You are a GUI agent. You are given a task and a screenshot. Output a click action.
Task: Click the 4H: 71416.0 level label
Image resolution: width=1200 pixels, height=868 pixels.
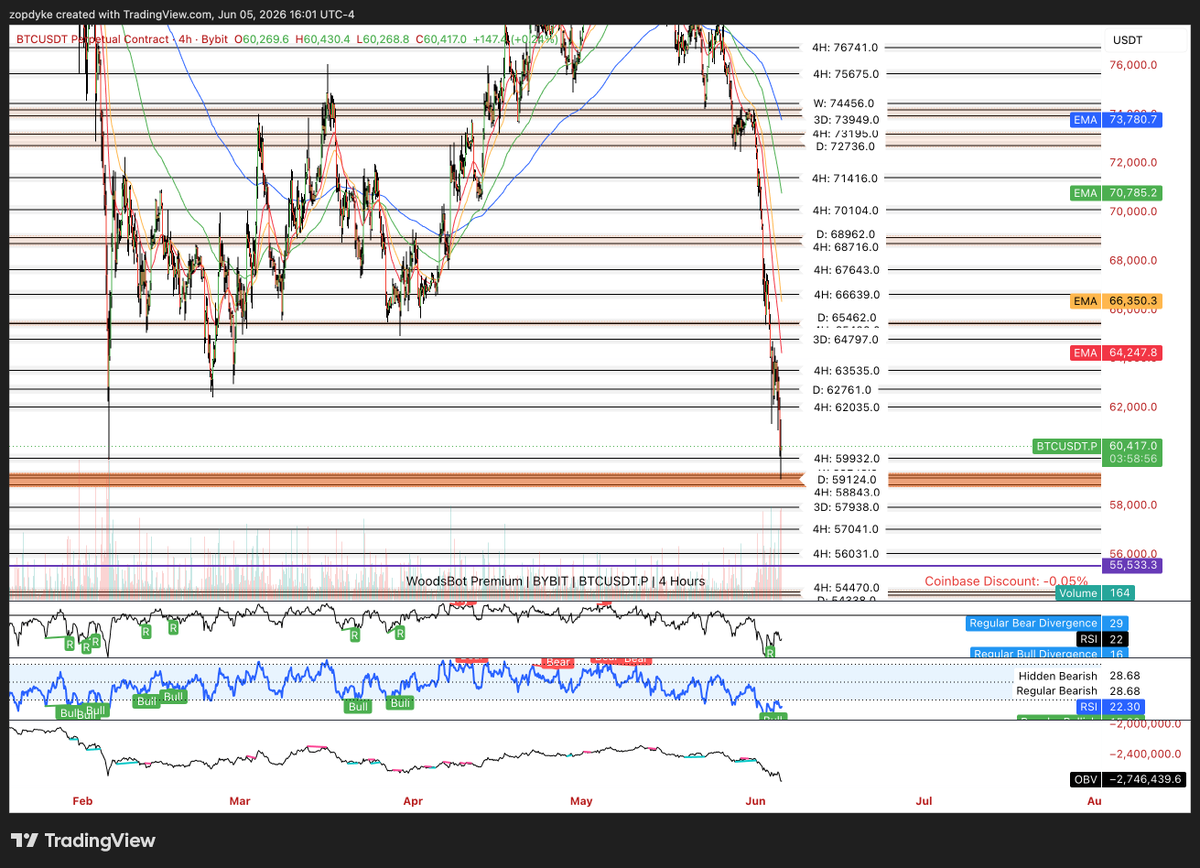(x=846, y=178)
